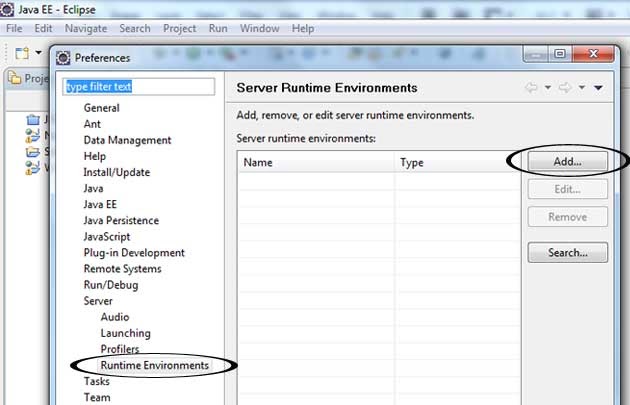Close the Preferences dialog
630x405 pixels.
593,54
